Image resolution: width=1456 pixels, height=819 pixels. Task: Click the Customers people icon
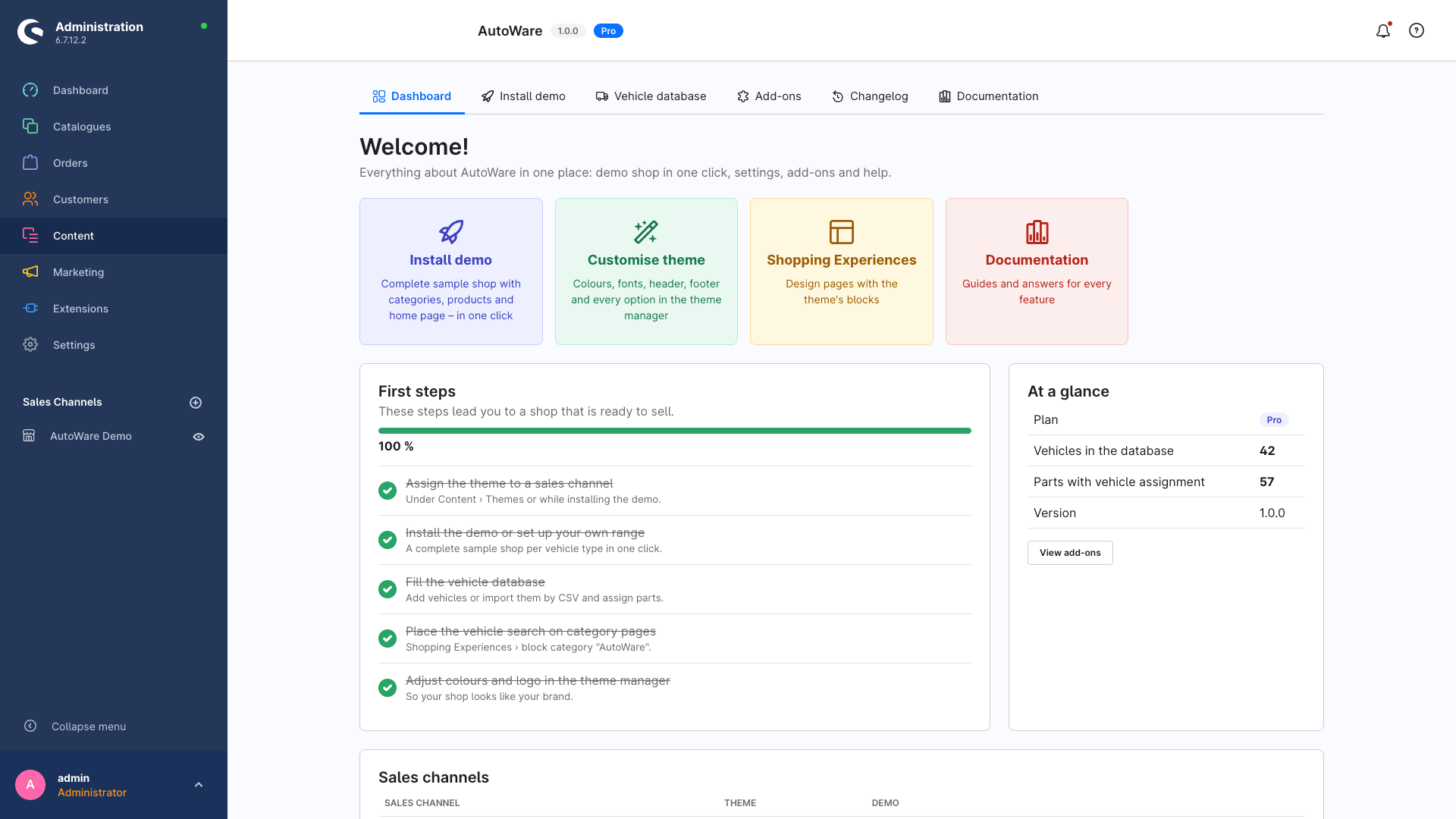30,199
